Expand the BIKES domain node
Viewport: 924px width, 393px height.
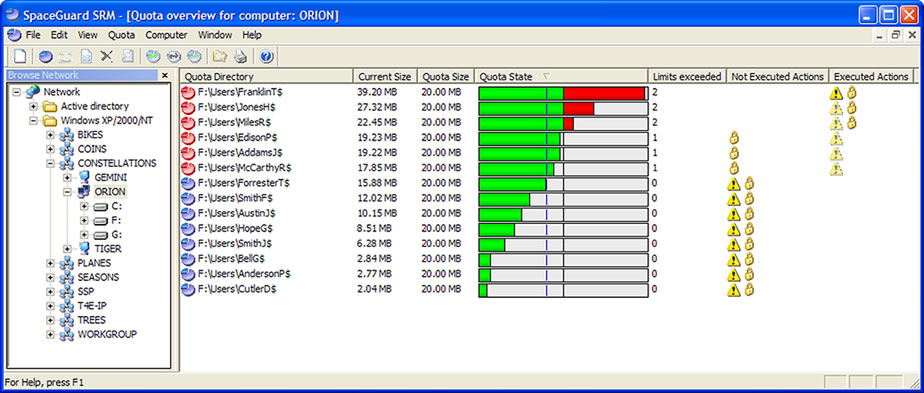coord(50,135)
